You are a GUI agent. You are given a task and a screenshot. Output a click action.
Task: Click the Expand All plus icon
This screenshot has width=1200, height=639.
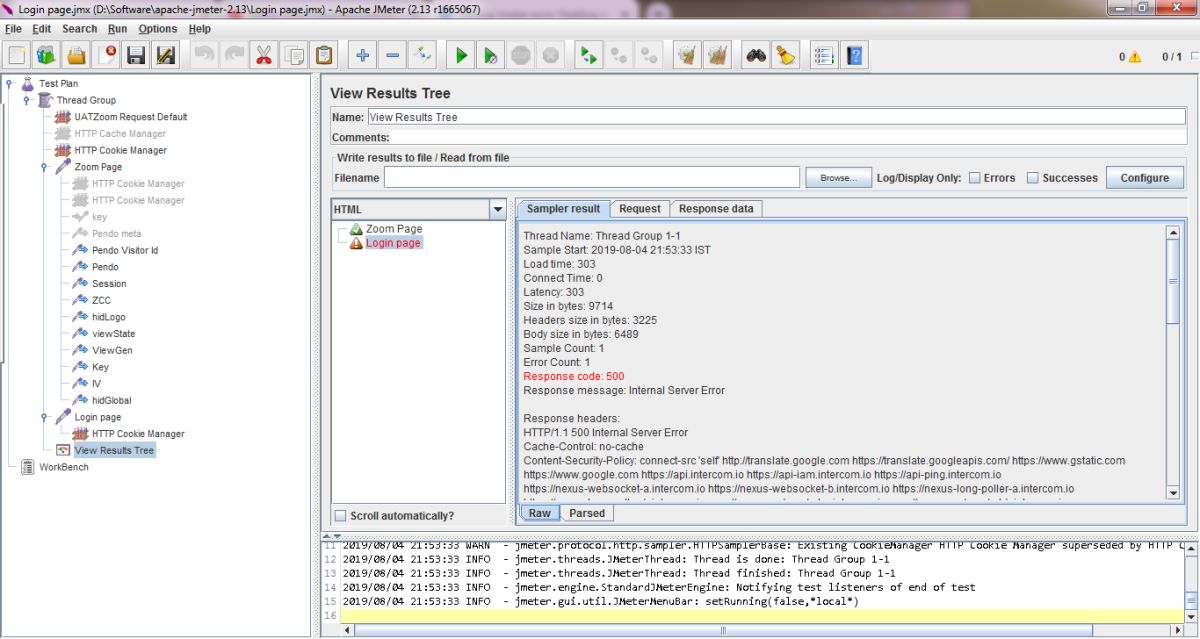(363, 55)
